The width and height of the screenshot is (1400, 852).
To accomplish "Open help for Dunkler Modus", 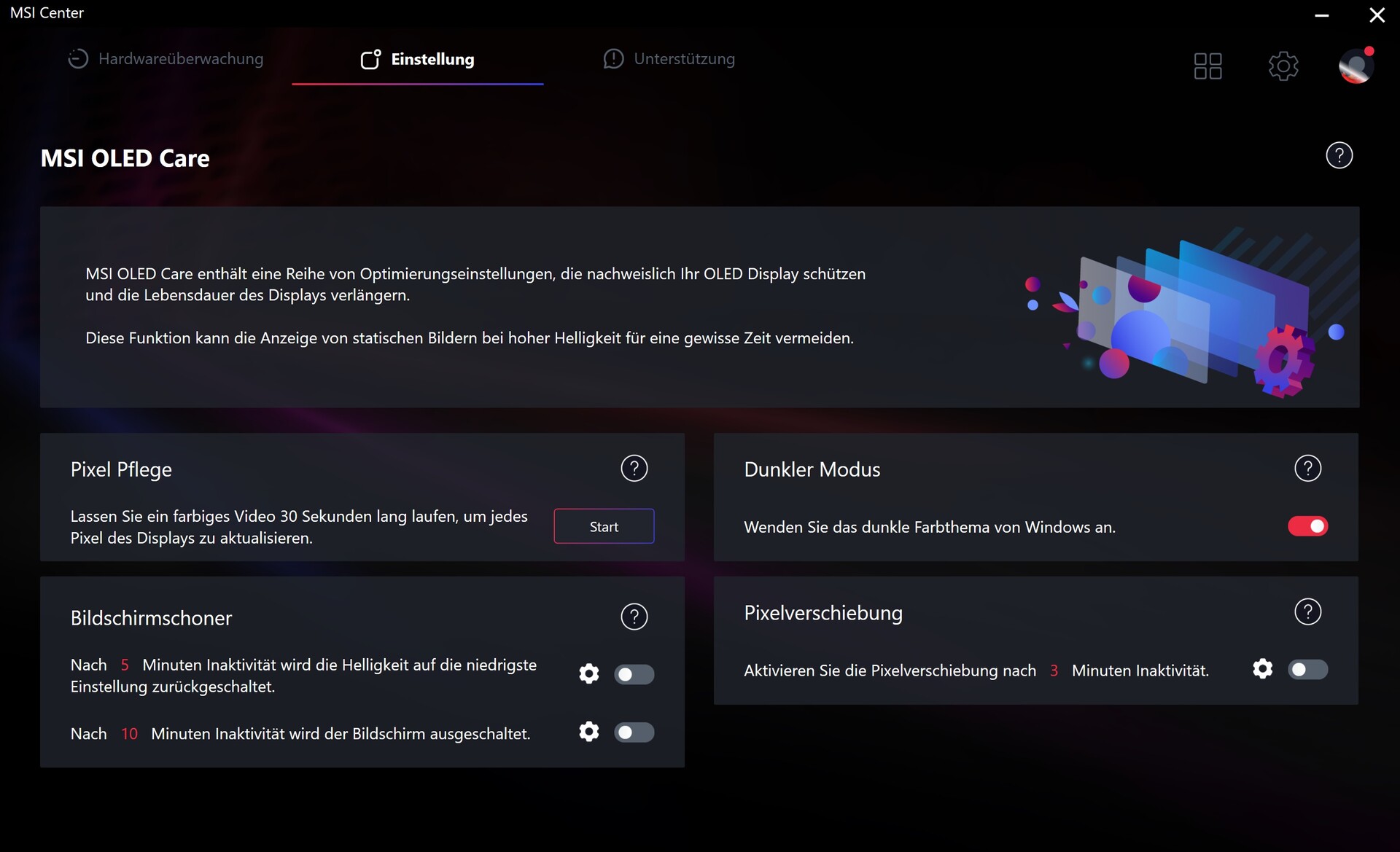I will [1307, 469].
